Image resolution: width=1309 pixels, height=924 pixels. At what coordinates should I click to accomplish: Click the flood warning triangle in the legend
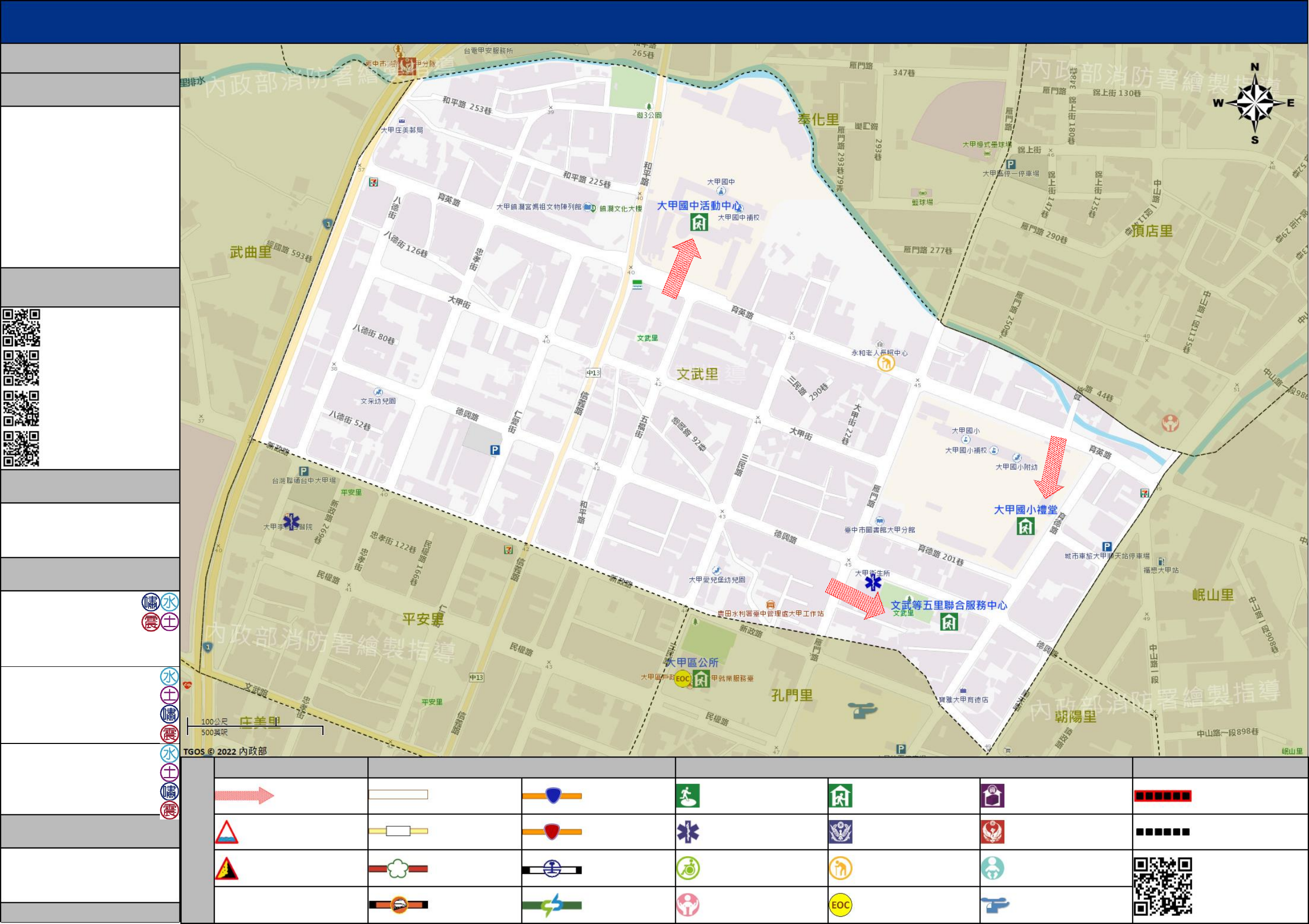point(226,832)
